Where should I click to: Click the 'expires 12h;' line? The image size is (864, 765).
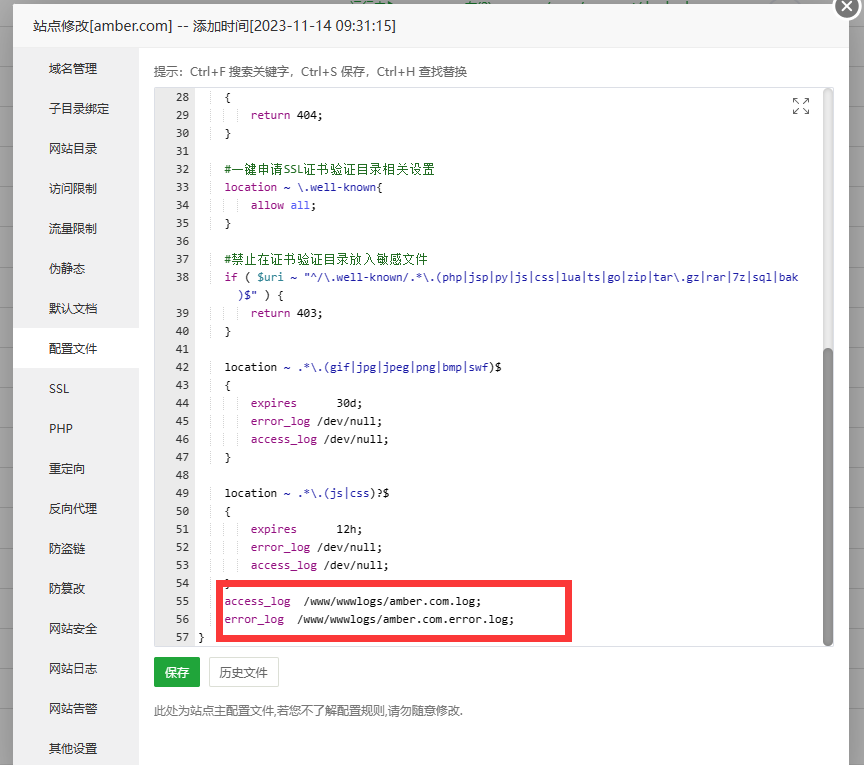306,529
